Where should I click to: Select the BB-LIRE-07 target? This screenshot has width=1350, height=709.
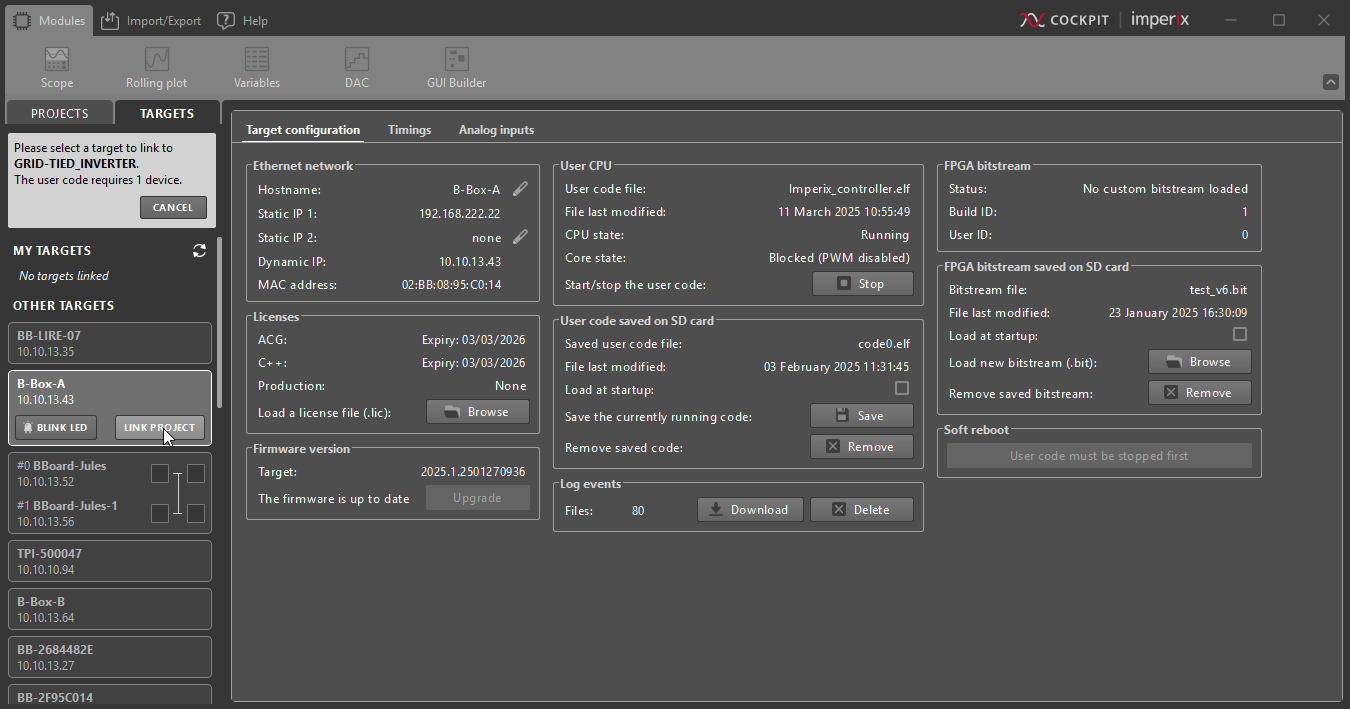tap(110, 343)
